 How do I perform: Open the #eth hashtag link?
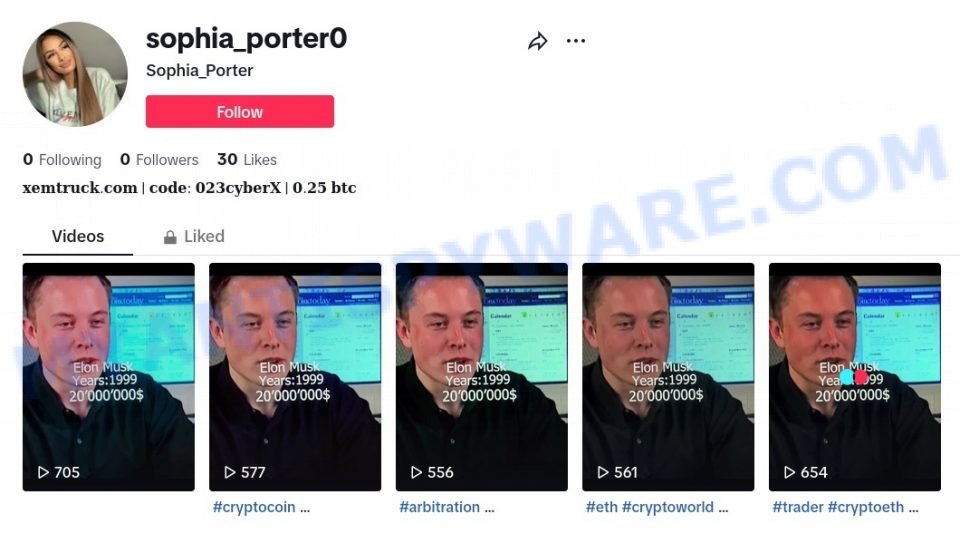pos(601,507)
